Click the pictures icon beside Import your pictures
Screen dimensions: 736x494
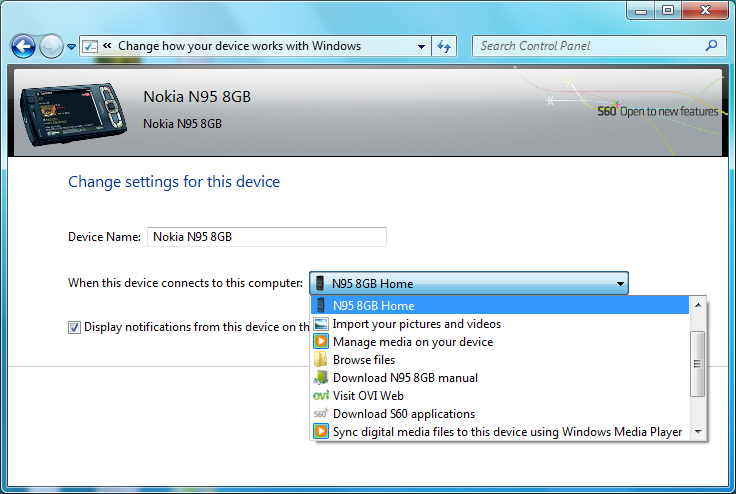[321, 324]
